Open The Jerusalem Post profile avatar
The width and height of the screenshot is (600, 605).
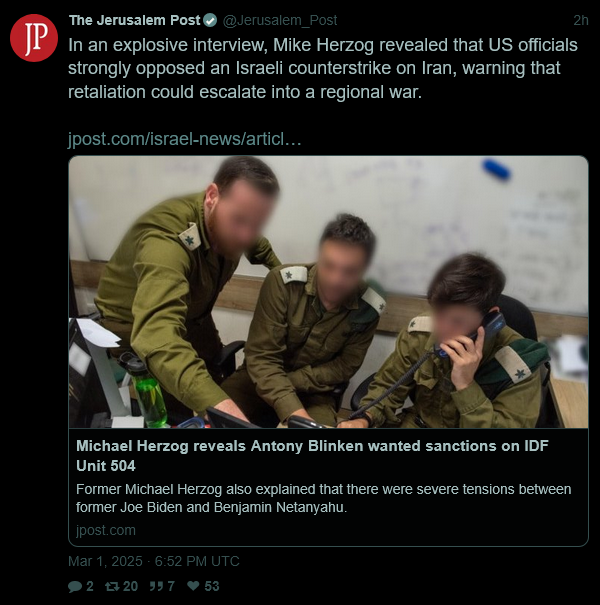point(34,38)
